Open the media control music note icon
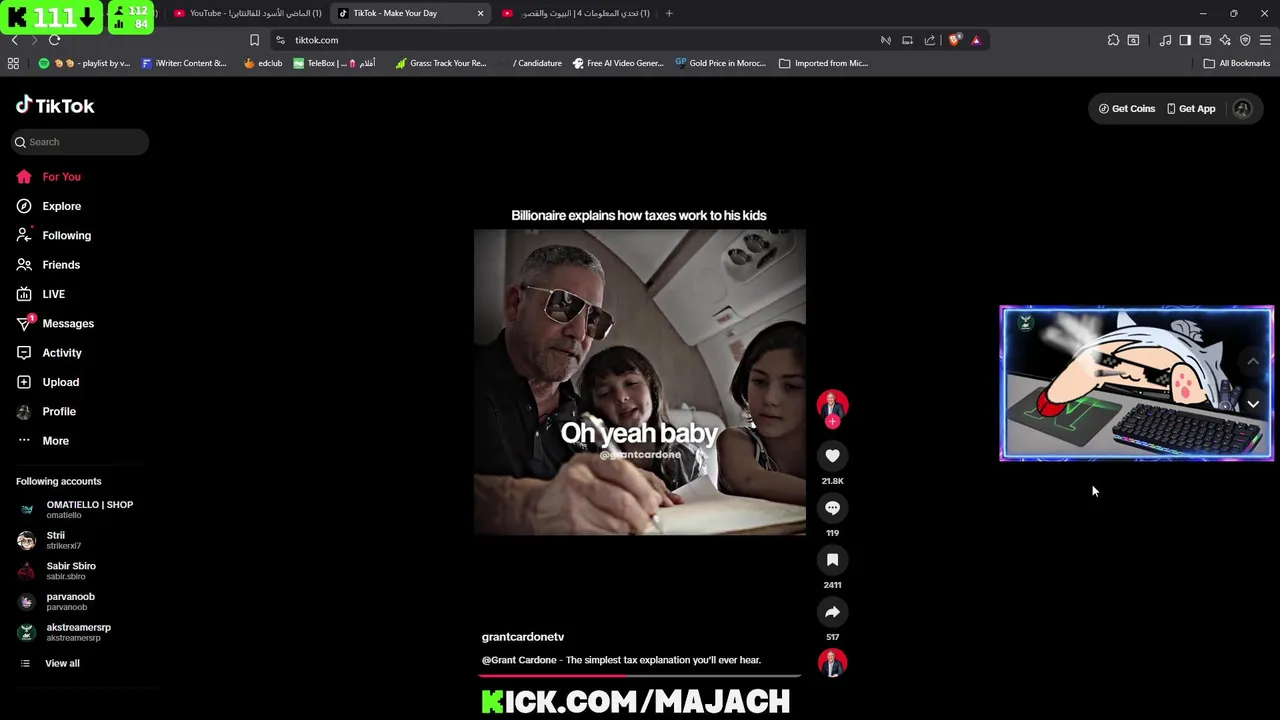Screen dimensions: 1280x720 pyautogui.click(x=1165, y=40)
